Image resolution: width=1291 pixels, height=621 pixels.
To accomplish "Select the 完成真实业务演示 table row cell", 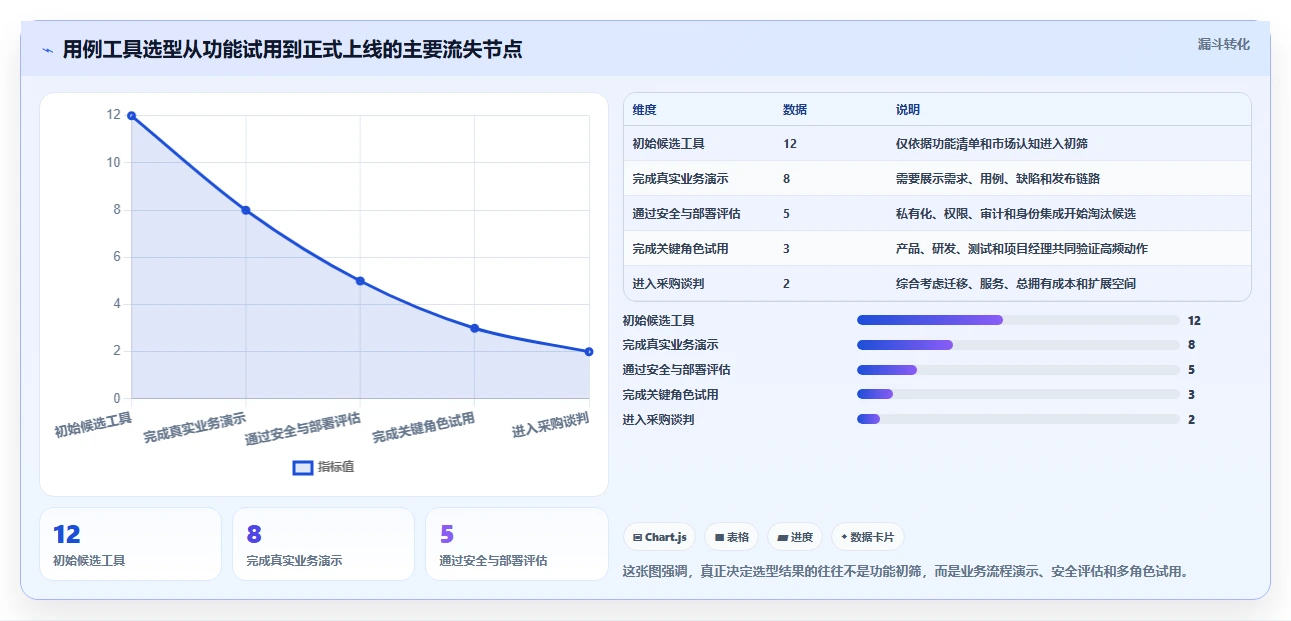I will tap(680, 179).
